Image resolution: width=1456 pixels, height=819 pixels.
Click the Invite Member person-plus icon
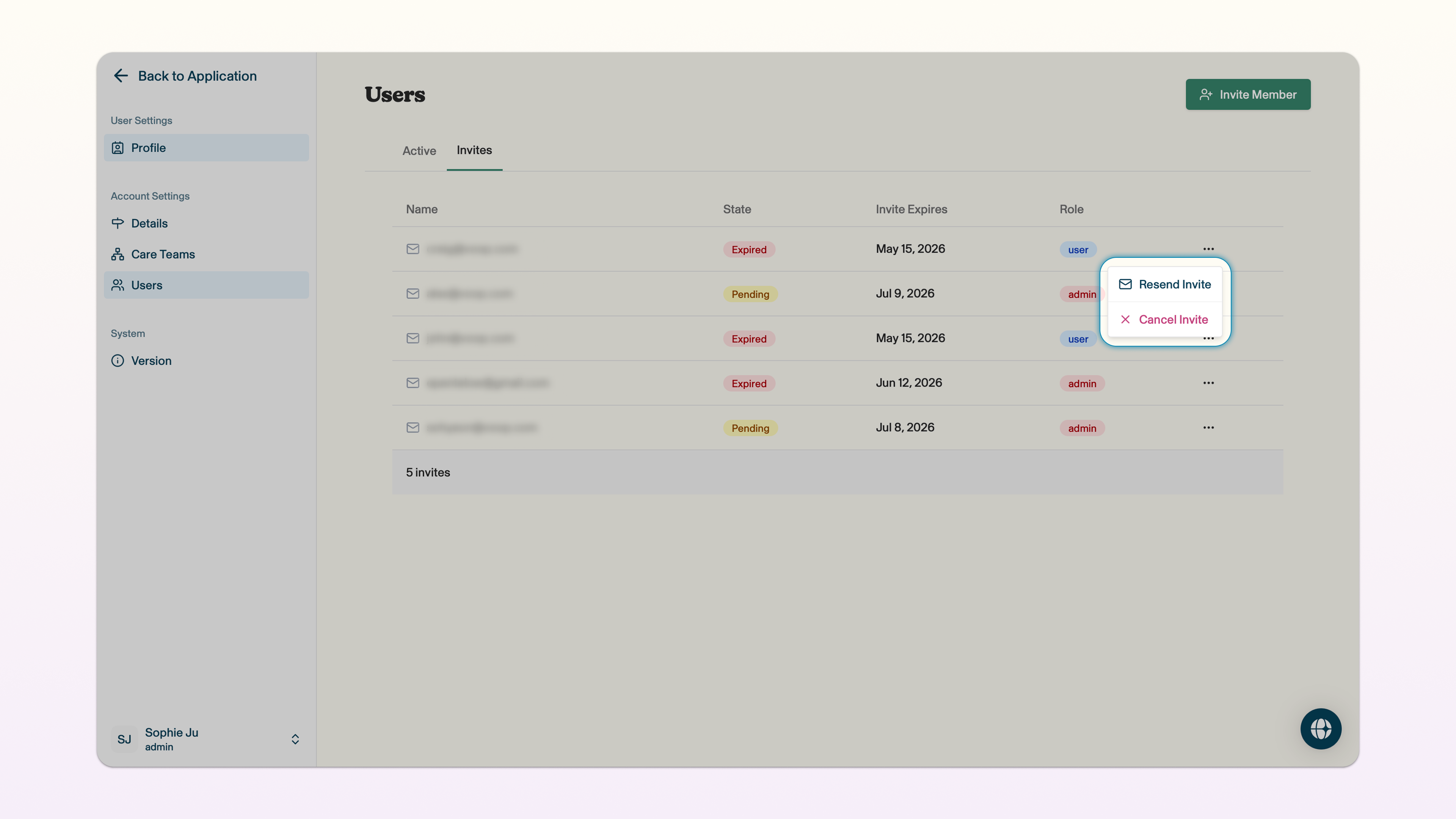click(1206, 94)
